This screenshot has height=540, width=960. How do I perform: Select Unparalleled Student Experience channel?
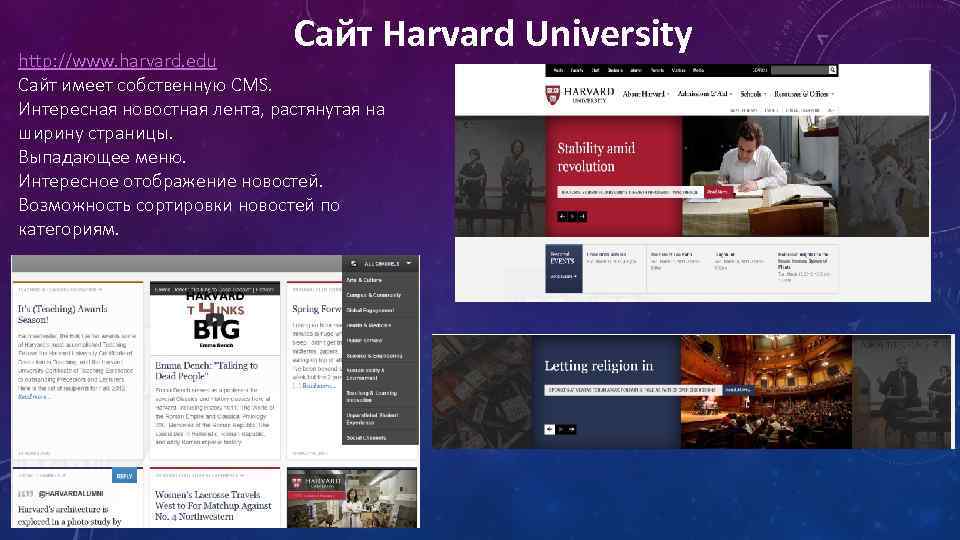click(x=373, y=419)
